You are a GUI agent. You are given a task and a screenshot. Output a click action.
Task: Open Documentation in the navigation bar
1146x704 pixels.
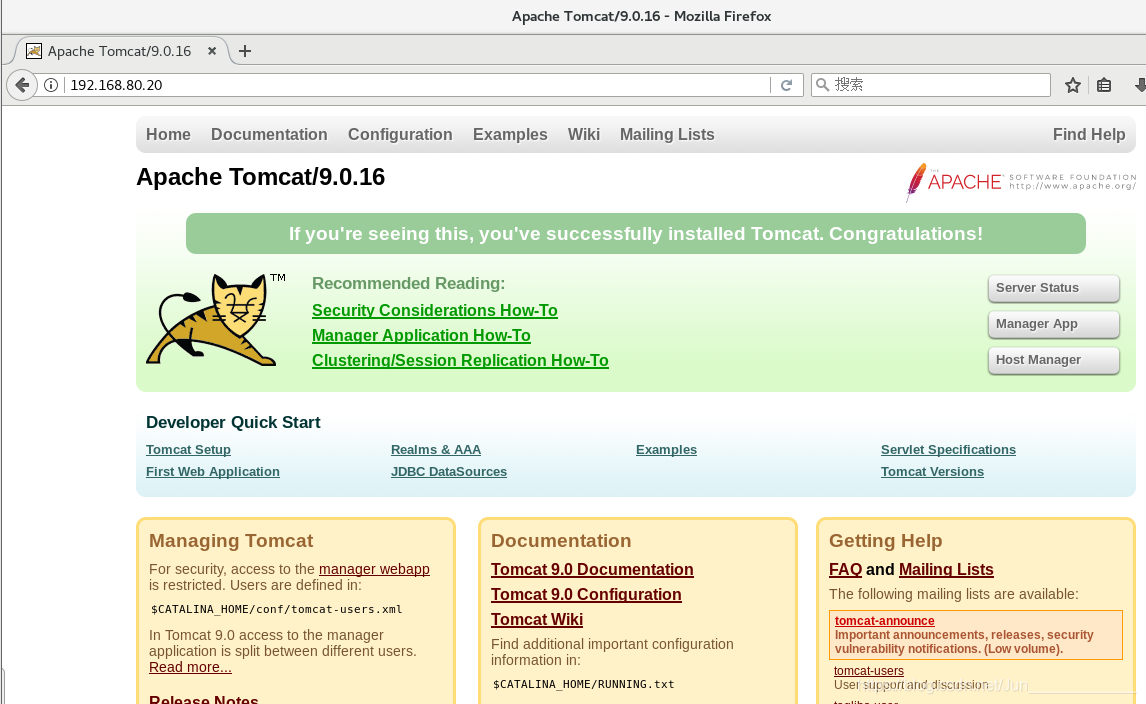[x=269, y=135]
